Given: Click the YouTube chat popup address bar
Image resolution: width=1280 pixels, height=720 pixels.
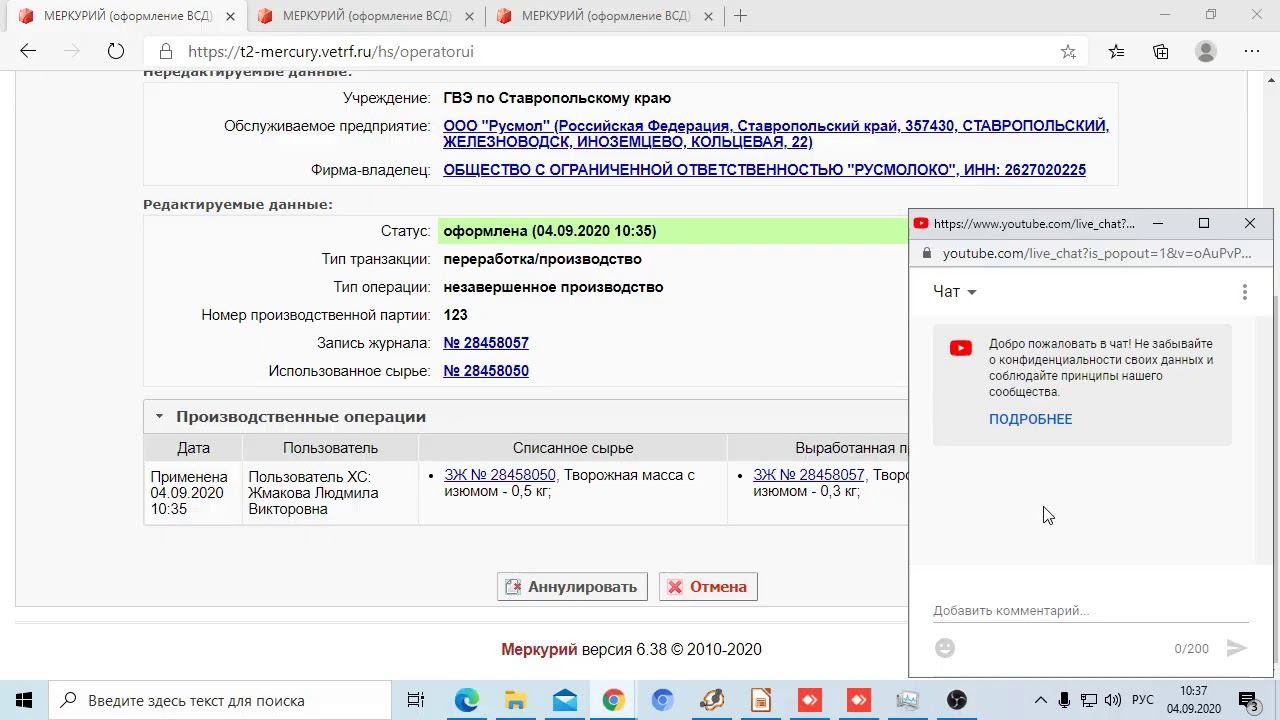Looking at the screenshot, I should (x=1097, y=254).
